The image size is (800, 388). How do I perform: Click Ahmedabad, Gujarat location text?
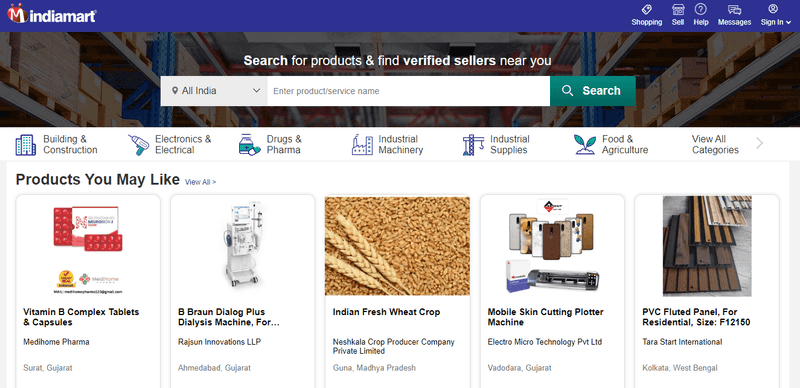coord(214,368)
